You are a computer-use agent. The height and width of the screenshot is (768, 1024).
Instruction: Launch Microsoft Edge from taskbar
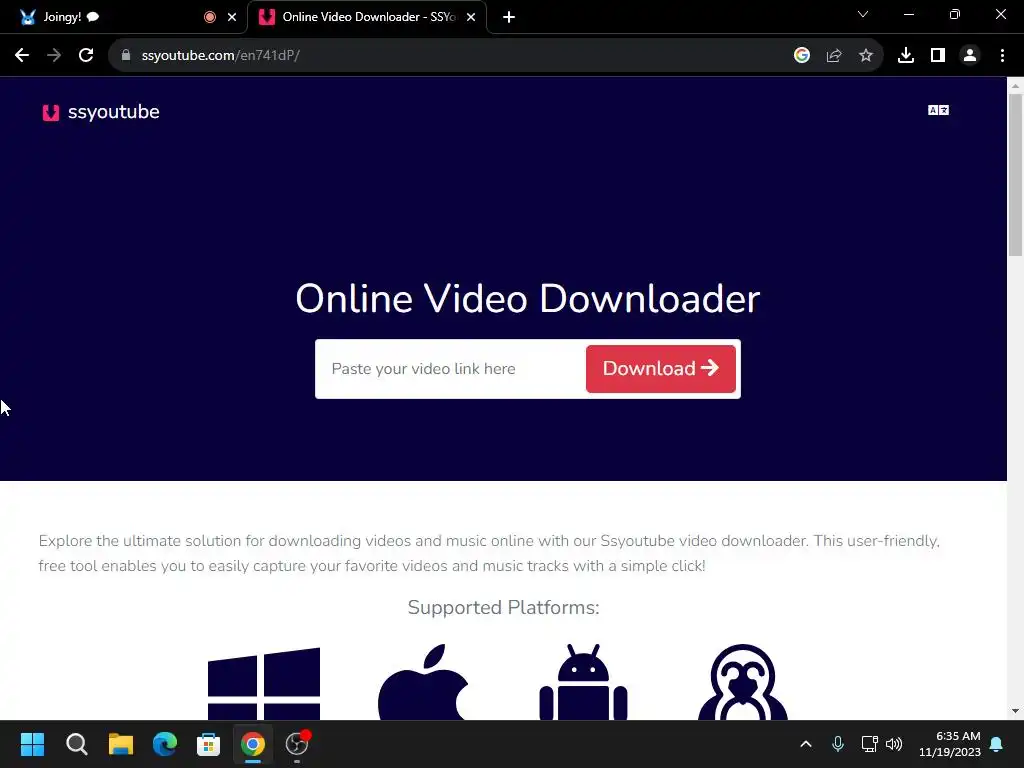165,744
